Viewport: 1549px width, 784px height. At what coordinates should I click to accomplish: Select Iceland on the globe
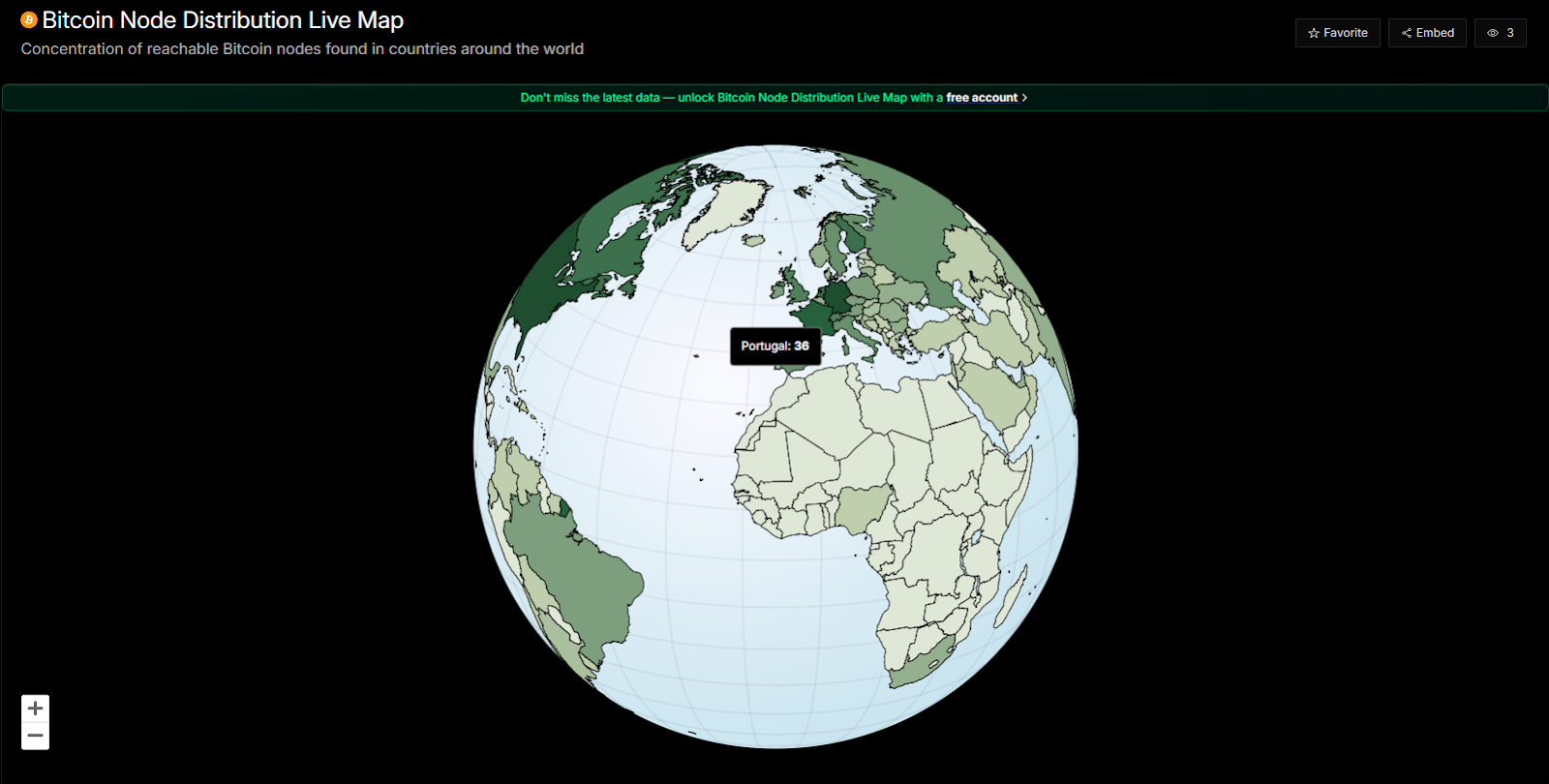coord(752,241)
